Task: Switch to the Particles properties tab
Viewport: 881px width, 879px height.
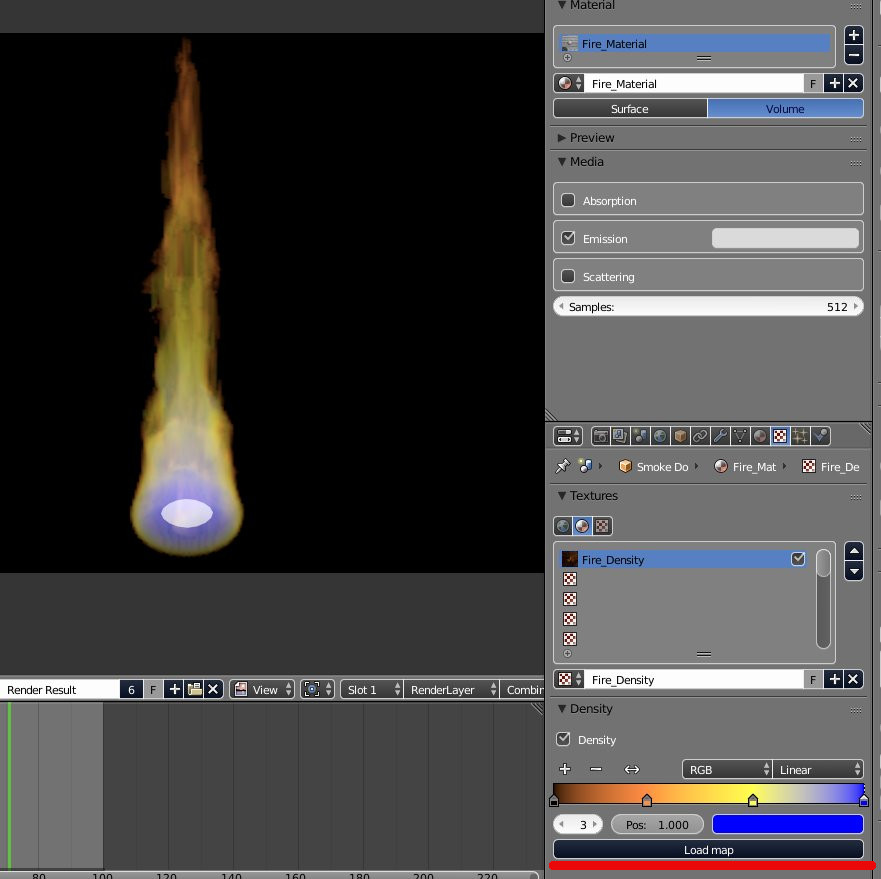Action: 800,436
